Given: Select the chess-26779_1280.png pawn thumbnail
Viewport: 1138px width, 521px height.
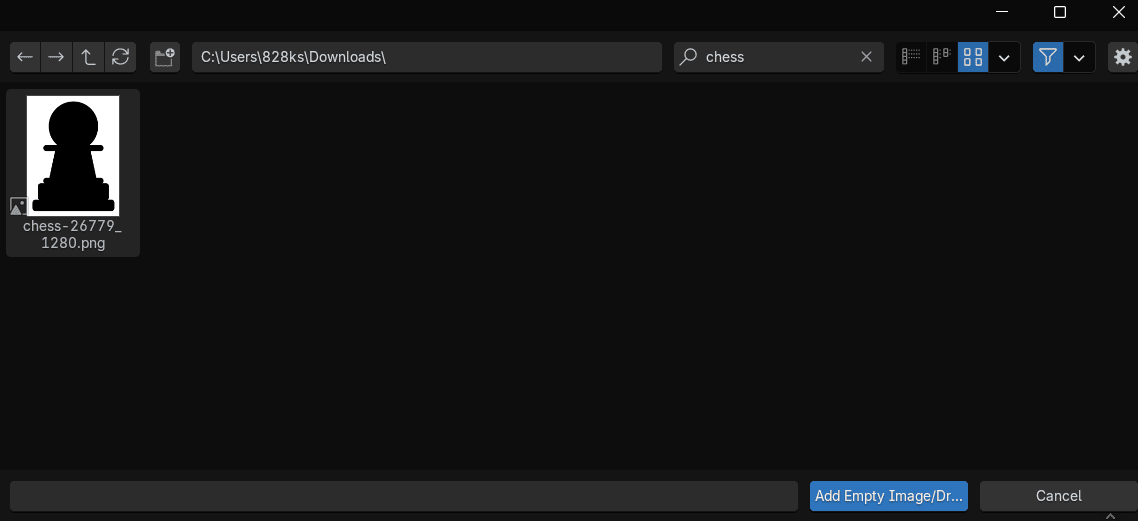Looking at the screenshot, I should (x=73, y=155).
